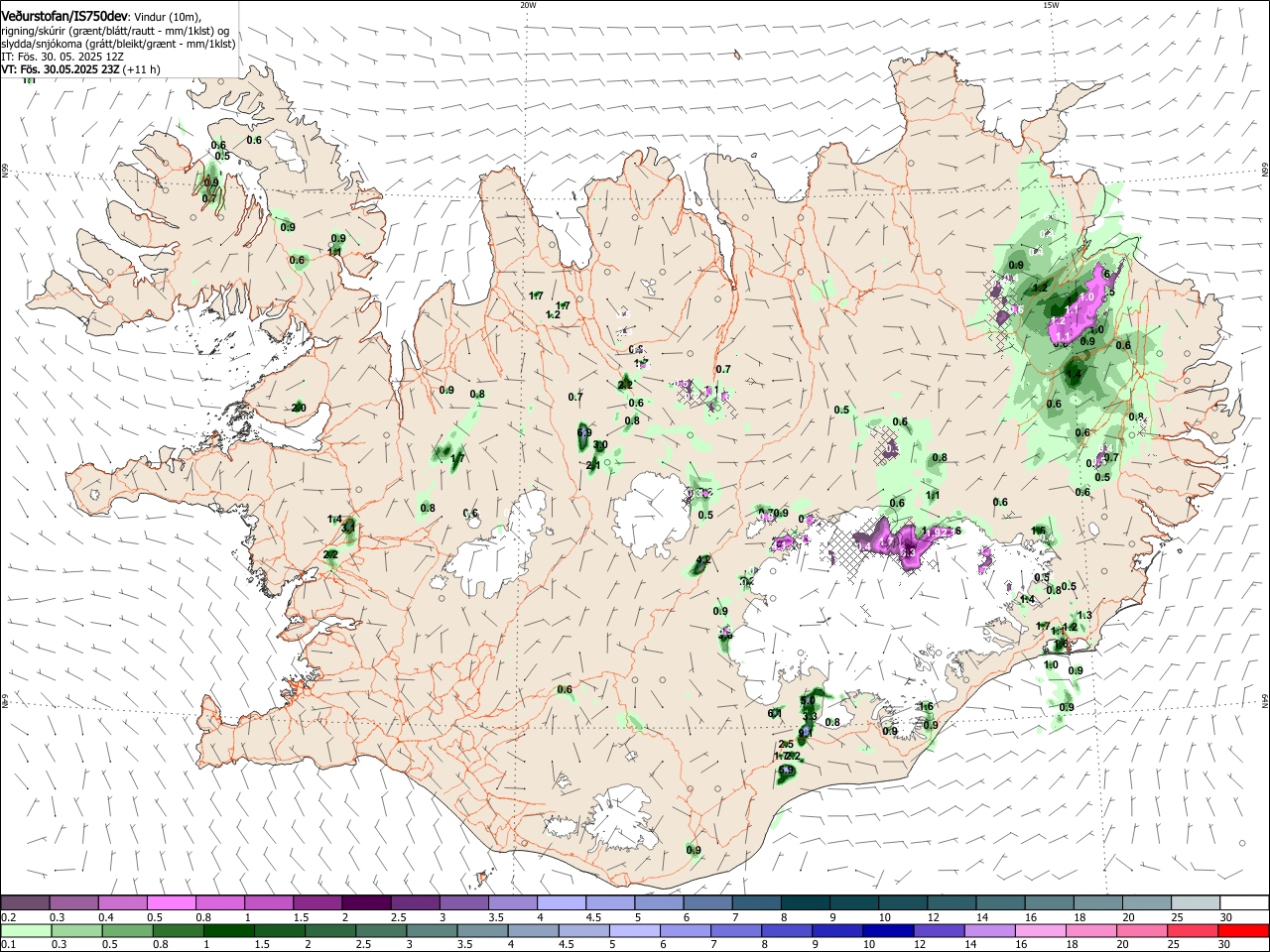1270x952 pixels.
Task: Click the Veðurstofan/IS750dev title text
Action: [x=64, y=16]
